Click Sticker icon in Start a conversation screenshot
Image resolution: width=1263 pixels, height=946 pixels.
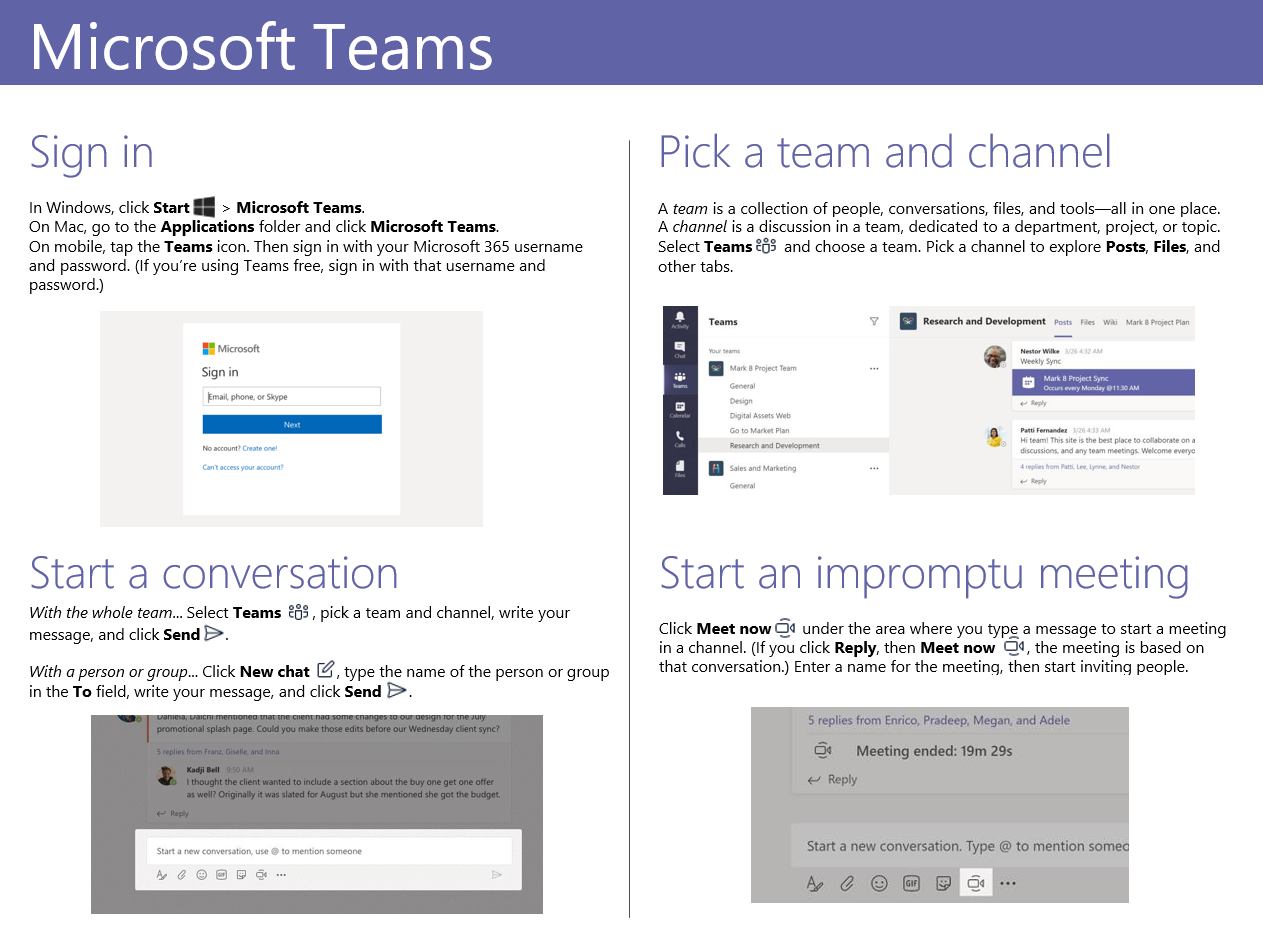pyautogui.click(x=241, y=875)
